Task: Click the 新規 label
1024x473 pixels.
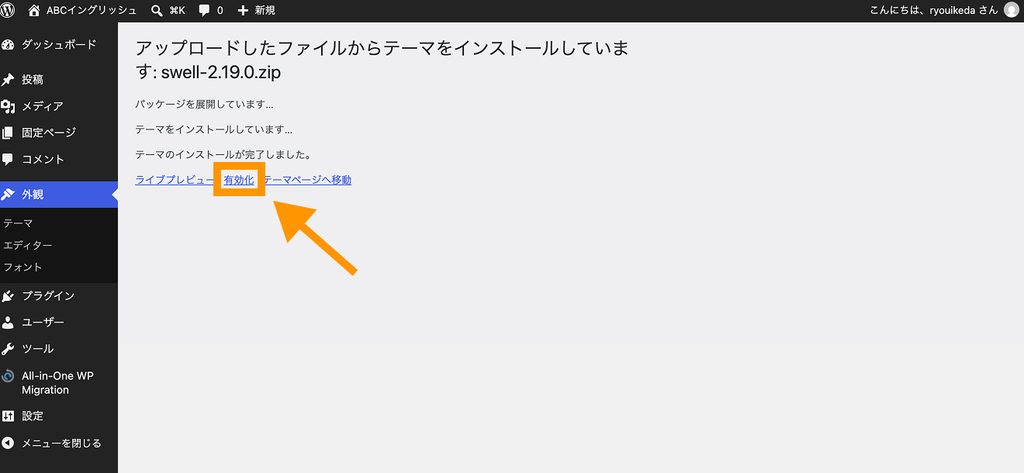Action: (265, 11)
